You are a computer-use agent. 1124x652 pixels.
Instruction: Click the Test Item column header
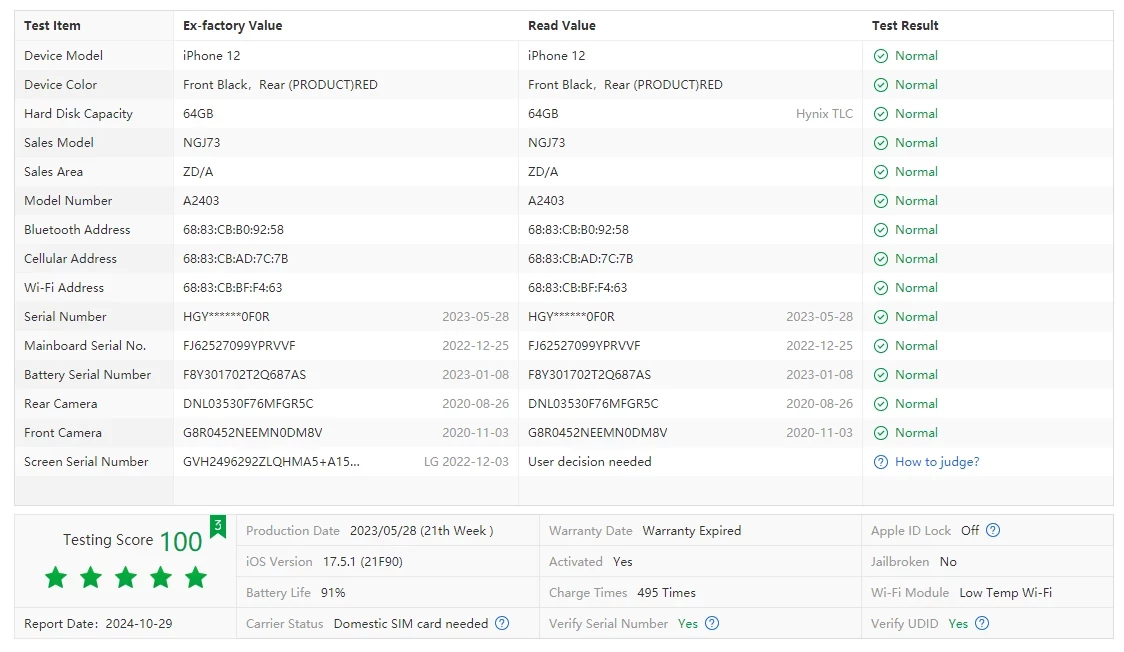point(52,26)
